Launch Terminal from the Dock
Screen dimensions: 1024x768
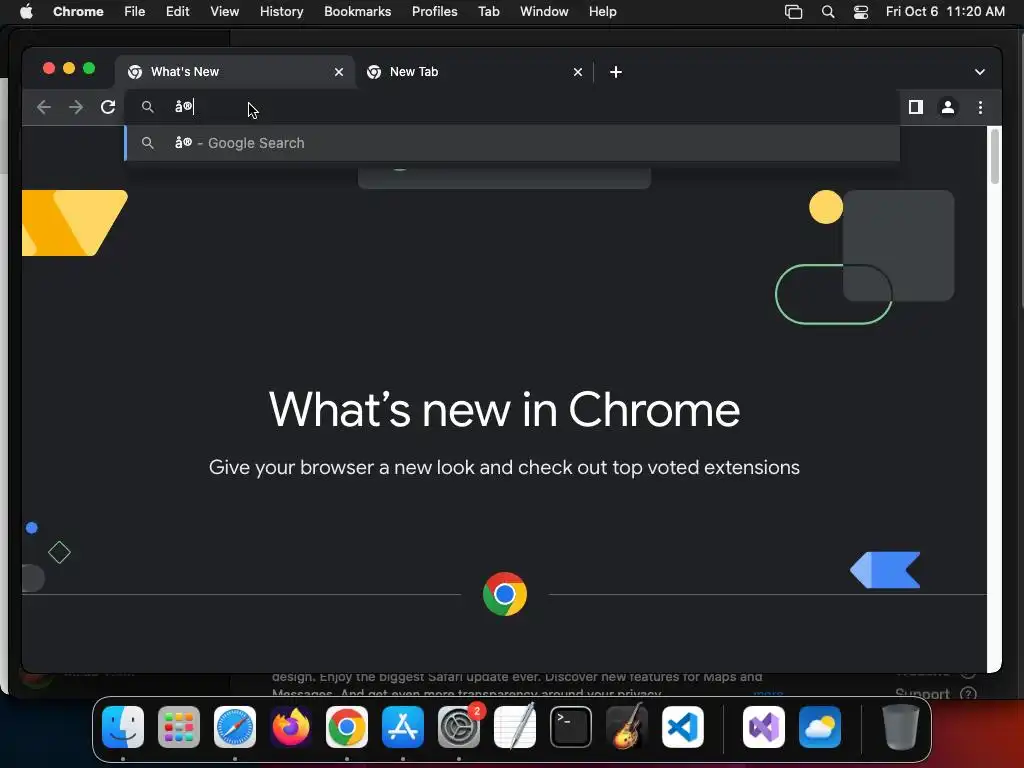pyautogui.click(x=571, y=727)
